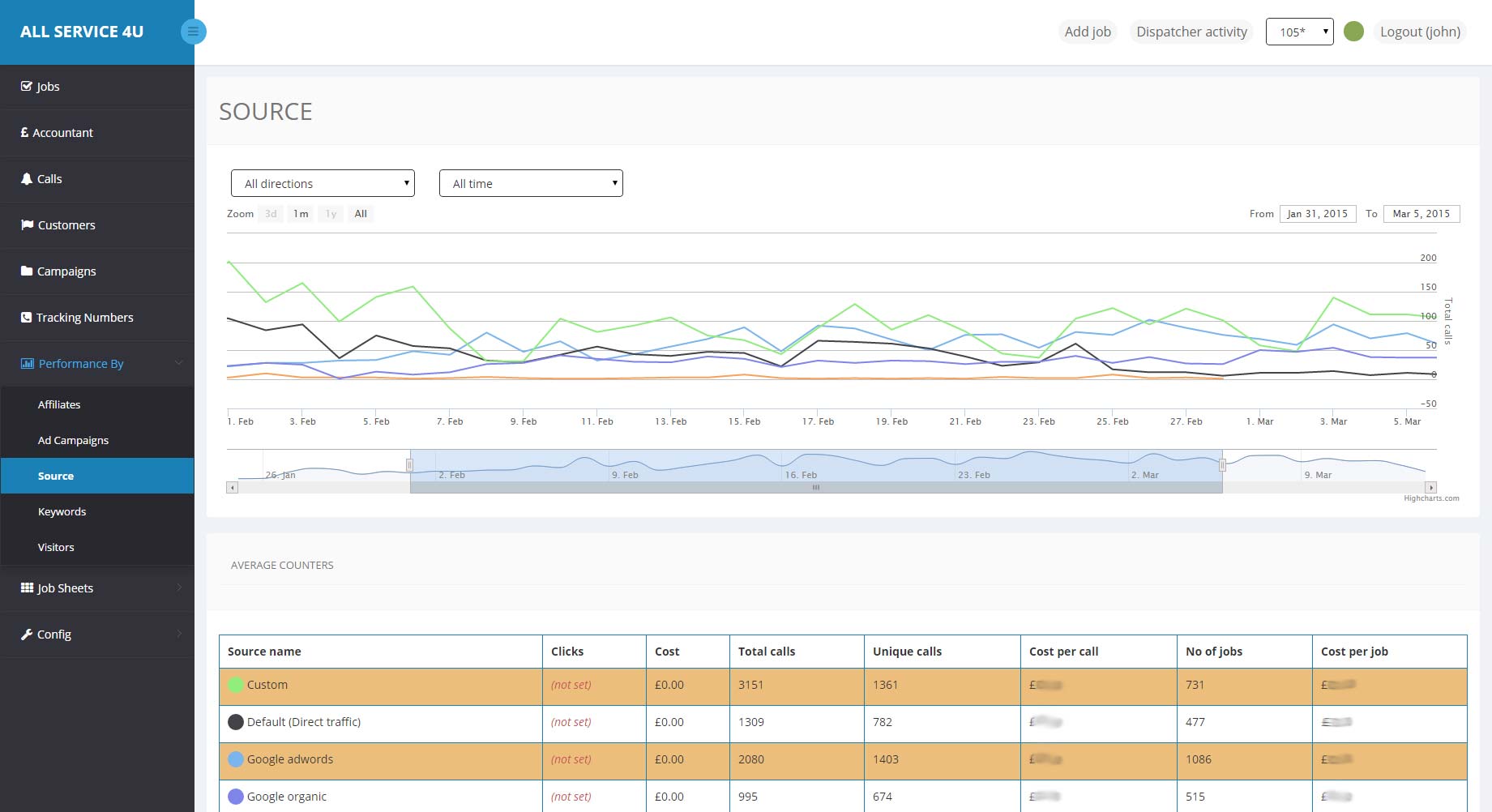Click the Google organic row name
Viewport: 1492px width, 812px height.
287,797
